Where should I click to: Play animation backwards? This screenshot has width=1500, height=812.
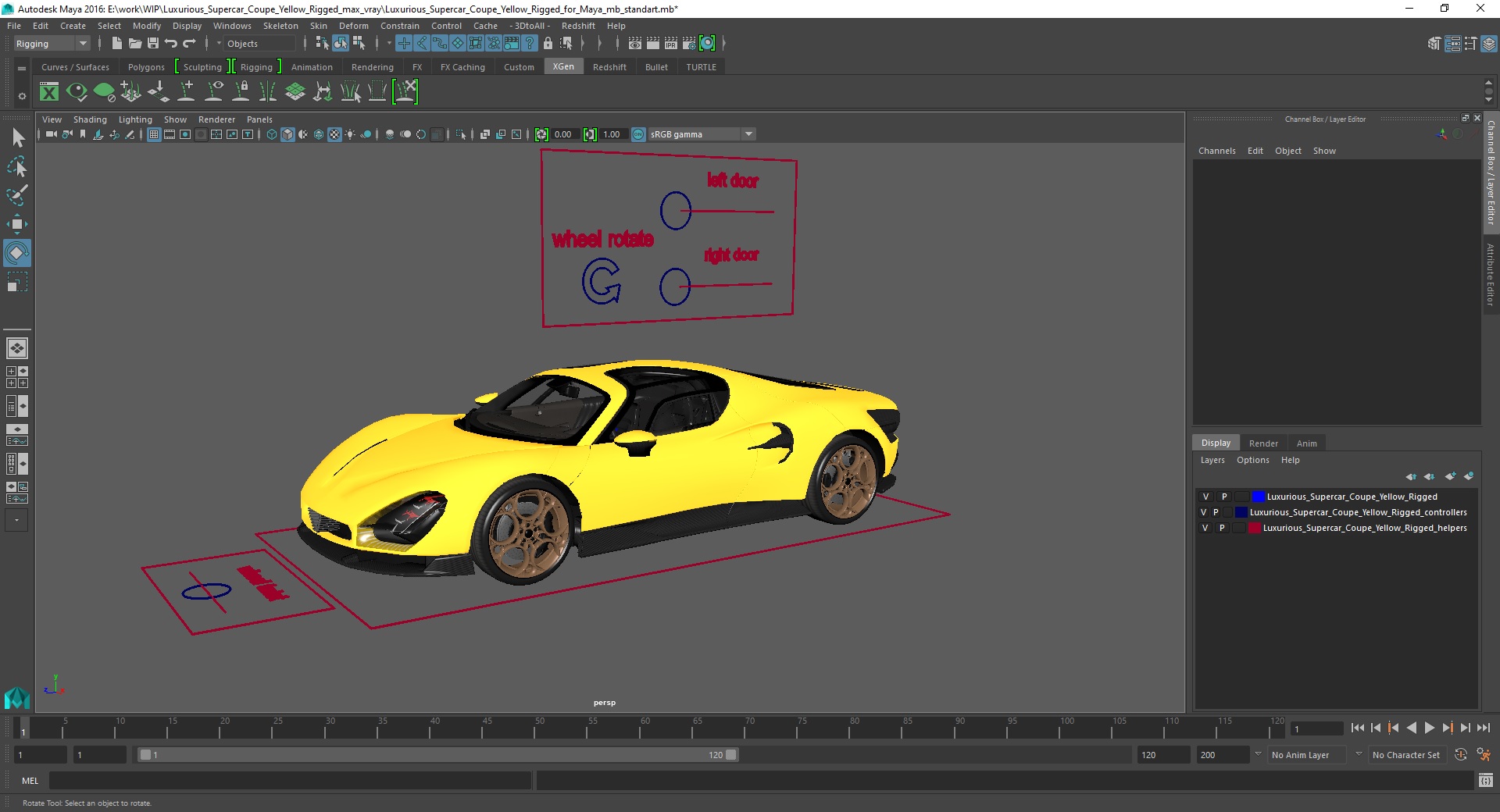pos(1412,728)
